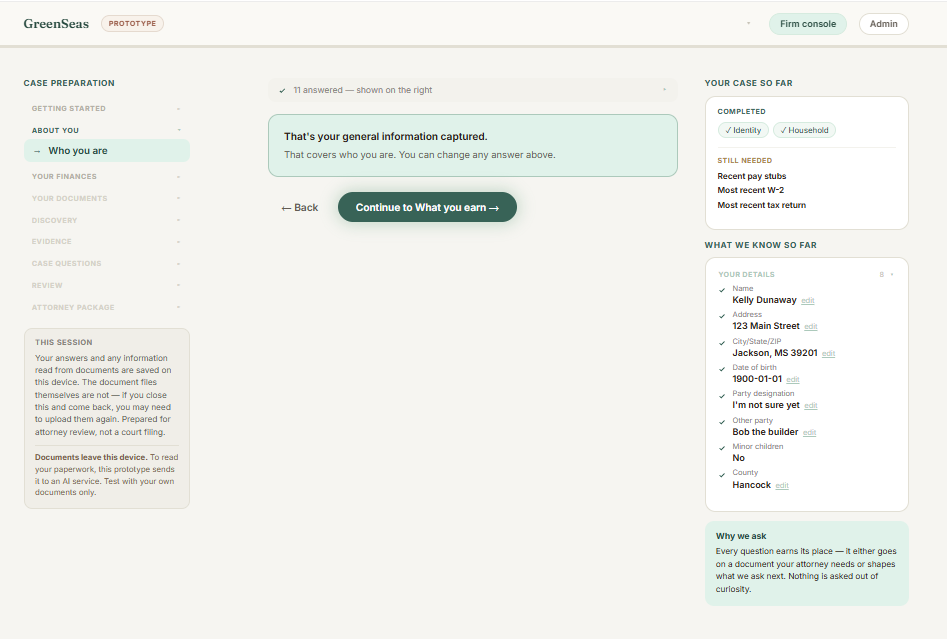947x639 pixels.
Task: Expand the Getting Started section
Action: click(x=107, y=109)
